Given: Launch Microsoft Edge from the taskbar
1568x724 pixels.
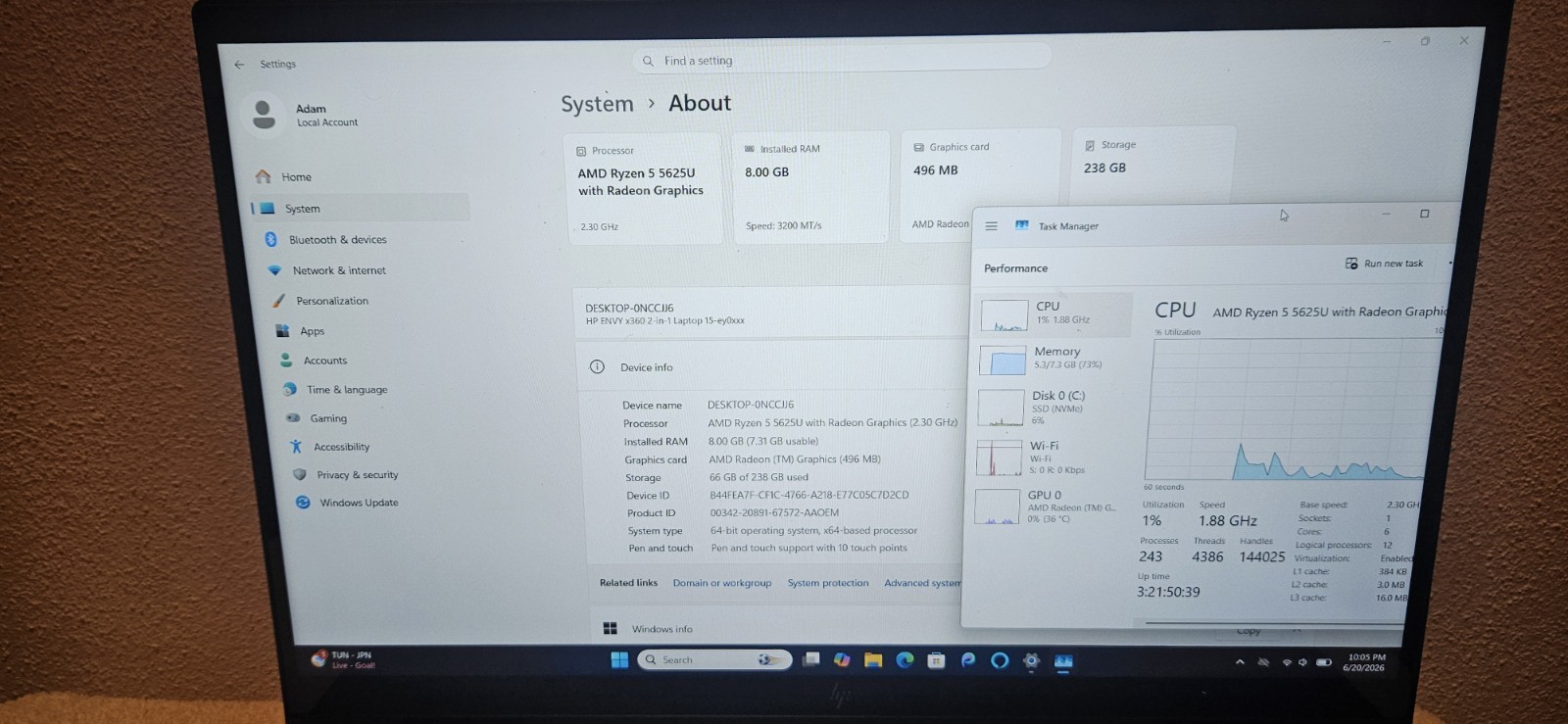Looking at the screenshot, I should pos(905,660).
